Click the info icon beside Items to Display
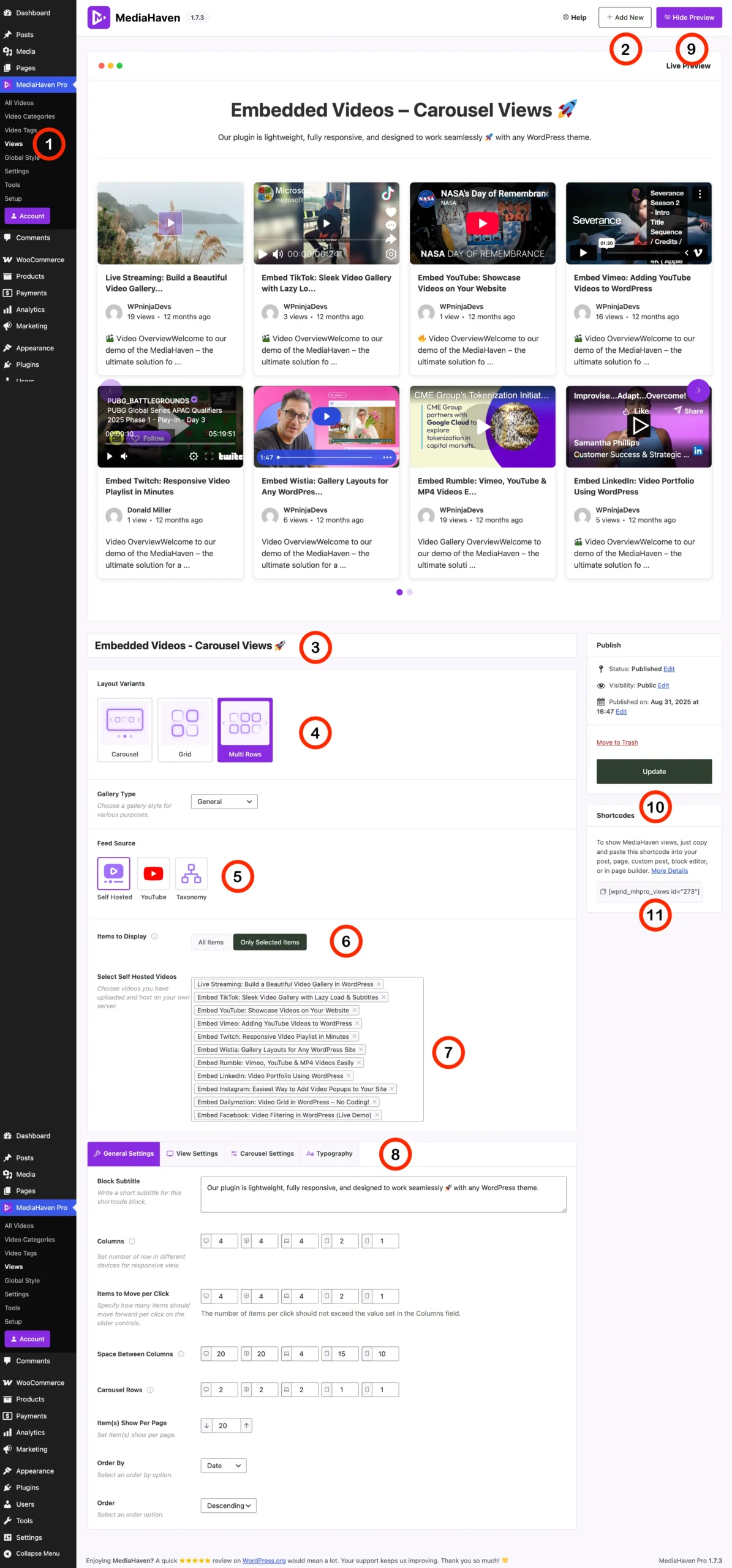The width and height of the screenshot is (732, 1568). [x=154, y=936]
